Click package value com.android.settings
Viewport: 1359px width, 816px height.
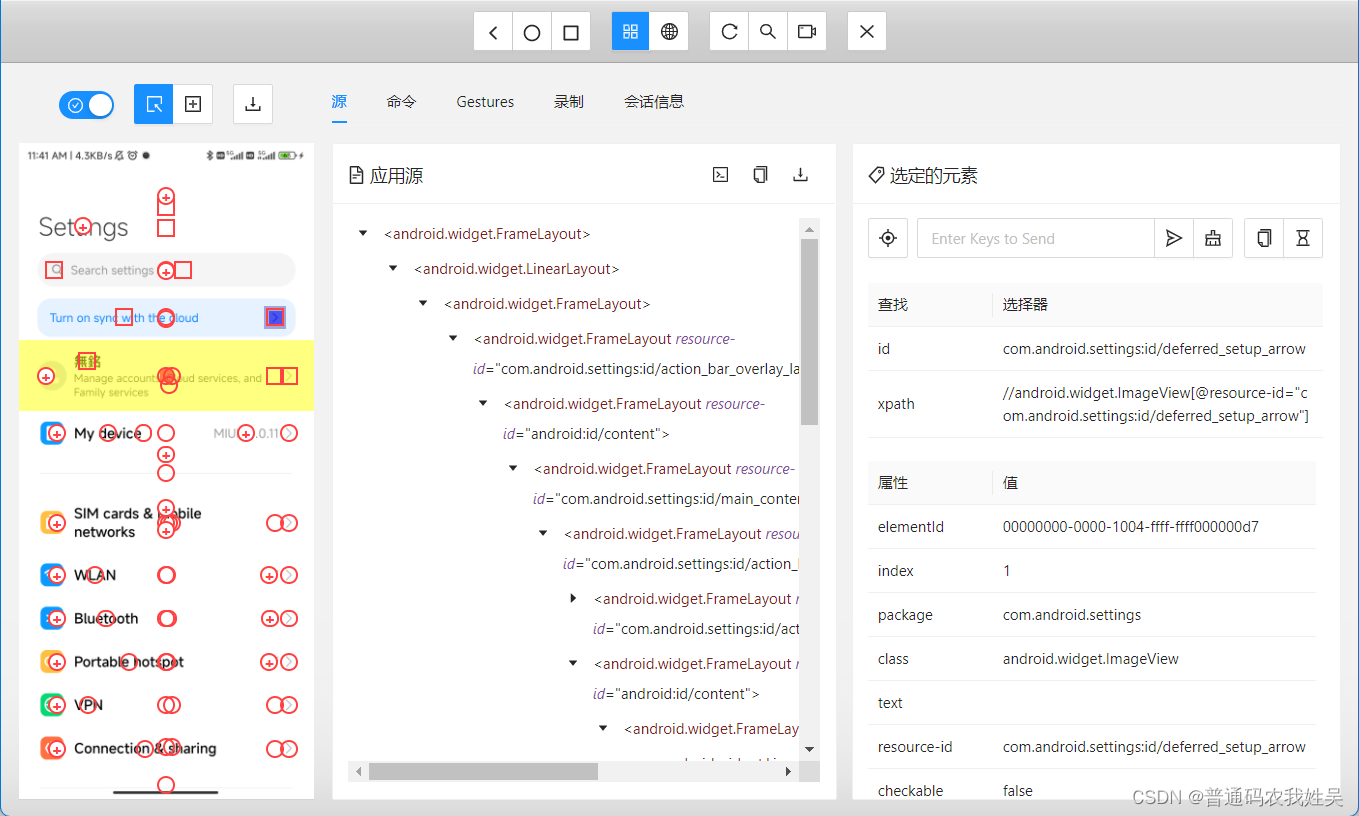(1072, 615)
